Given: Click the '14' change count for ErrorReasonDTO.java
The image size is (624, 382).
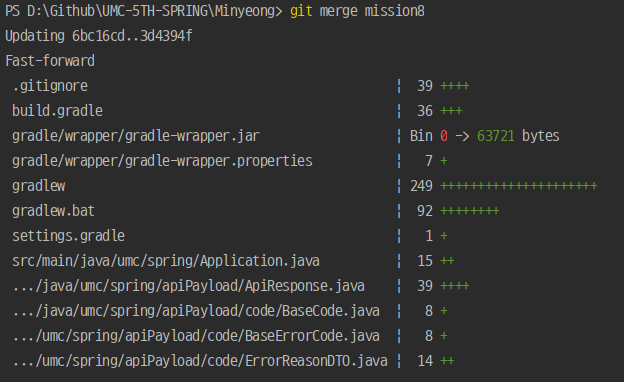Looking at the screenshot, I should point(425,361).
